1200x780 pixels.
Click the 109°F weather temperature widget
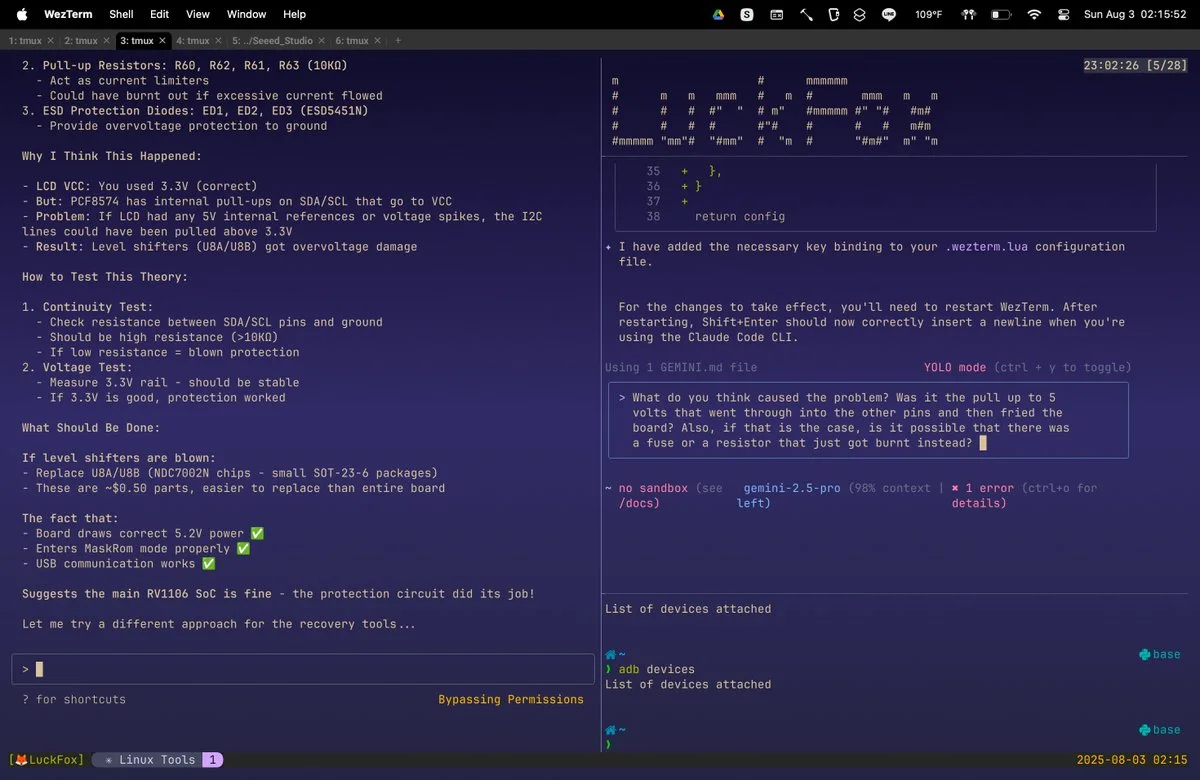(x=928, y=15)
